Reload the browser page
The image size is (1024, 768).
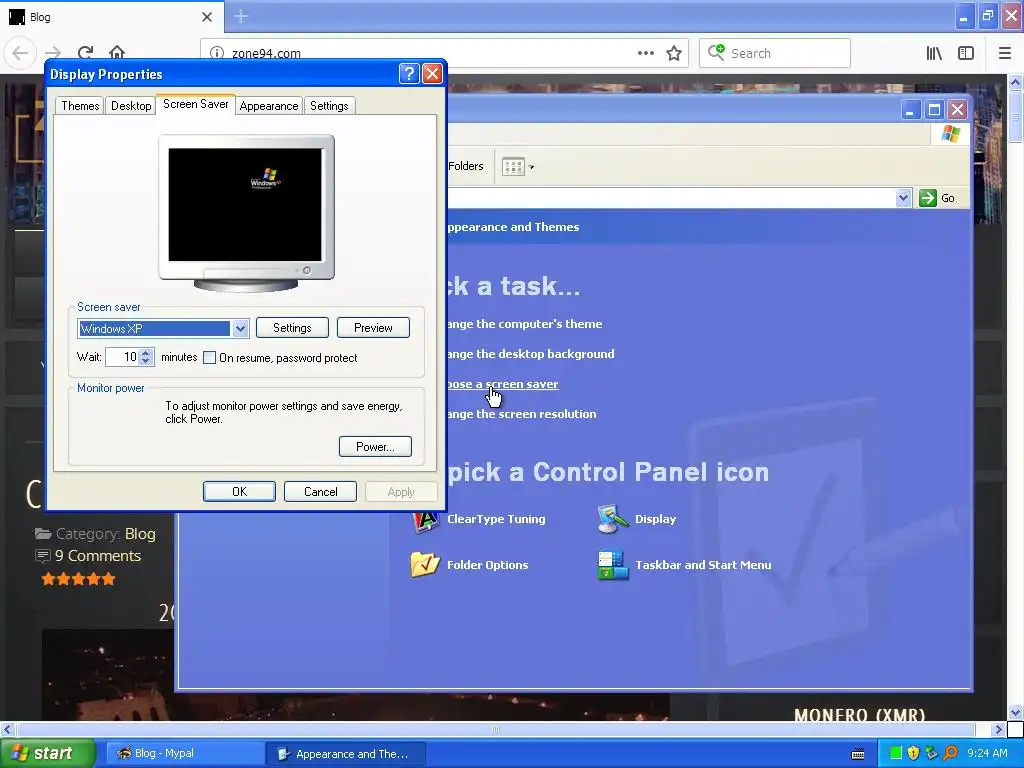(x=86, y=53)
